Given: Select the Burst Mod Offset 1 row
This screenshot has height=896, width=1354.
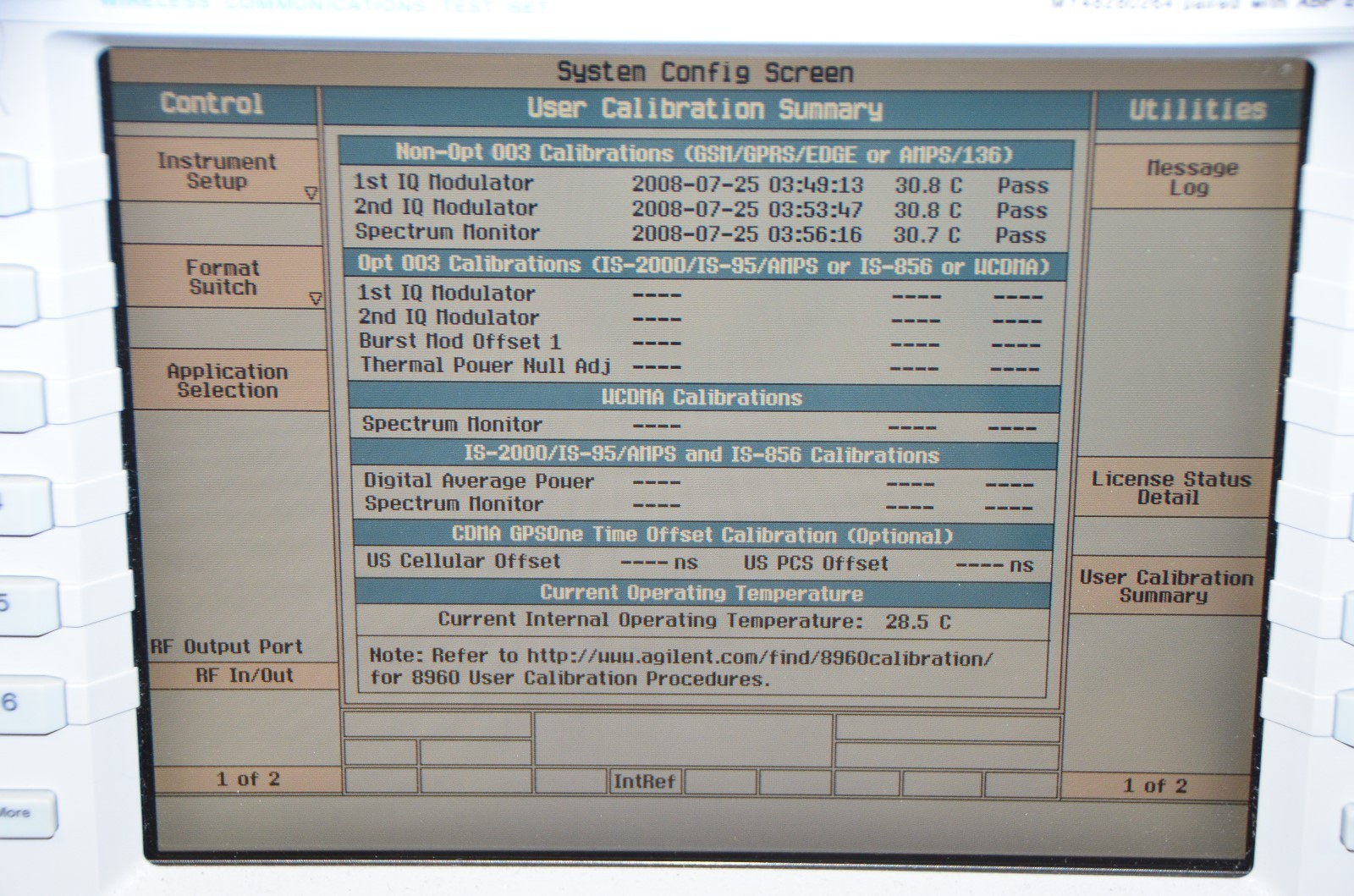Looking at the screenshot, I should pos(460,342).
